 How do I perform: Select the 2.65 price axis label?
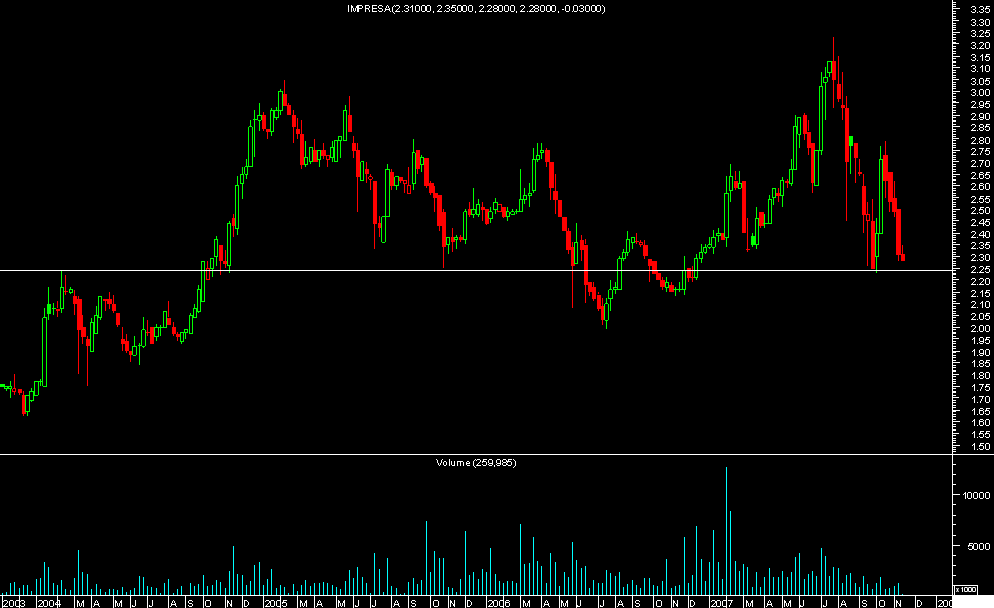point(980,176)
